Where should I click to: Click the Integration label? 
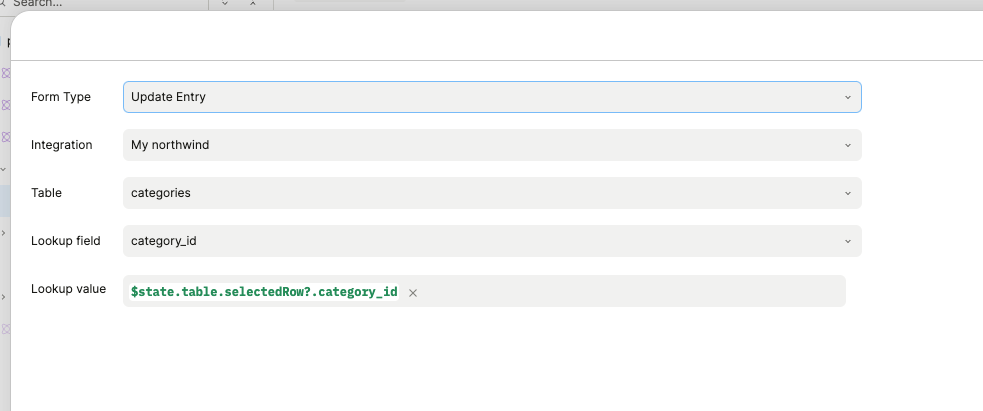tap(62, 145)
